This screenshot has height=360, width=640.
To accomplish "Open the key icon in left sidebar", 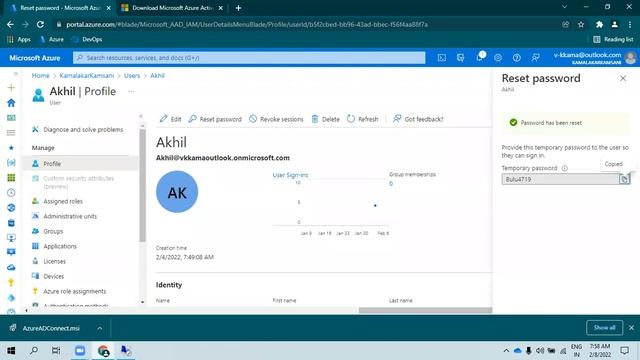I will pos(11,282).
